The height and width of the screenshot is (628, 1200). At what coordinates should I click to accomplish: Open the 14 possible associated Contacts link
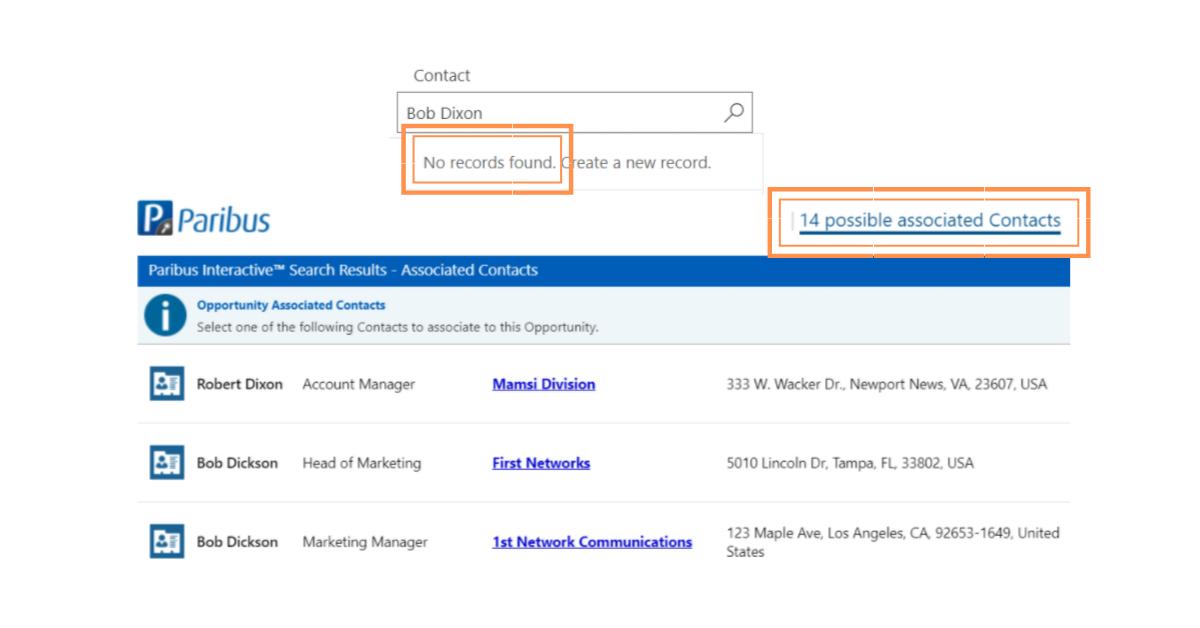pyautogui.click(x=930, y=220)
